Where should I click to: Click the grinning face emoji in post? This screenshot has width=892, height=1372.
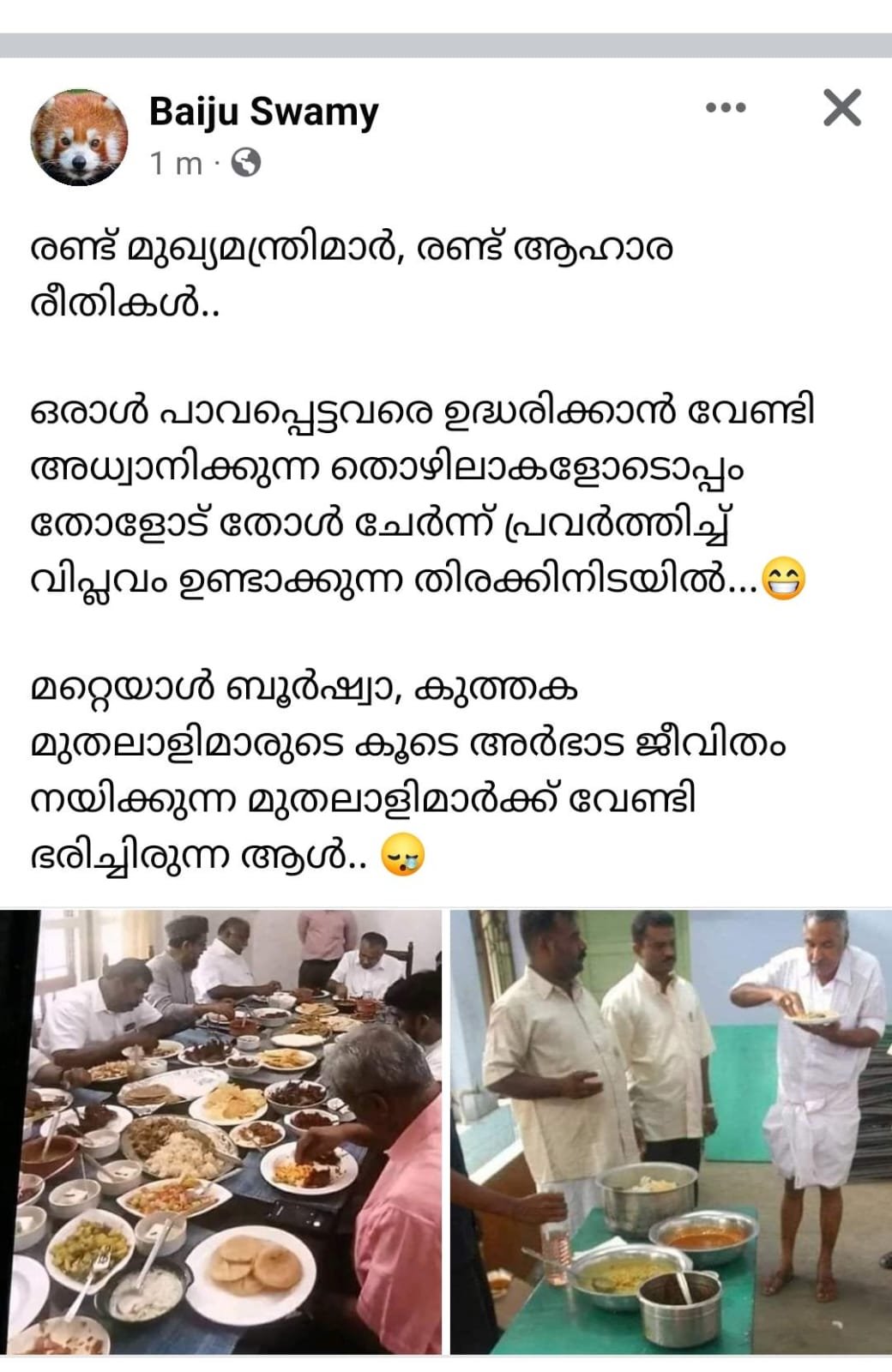[783, 579]
